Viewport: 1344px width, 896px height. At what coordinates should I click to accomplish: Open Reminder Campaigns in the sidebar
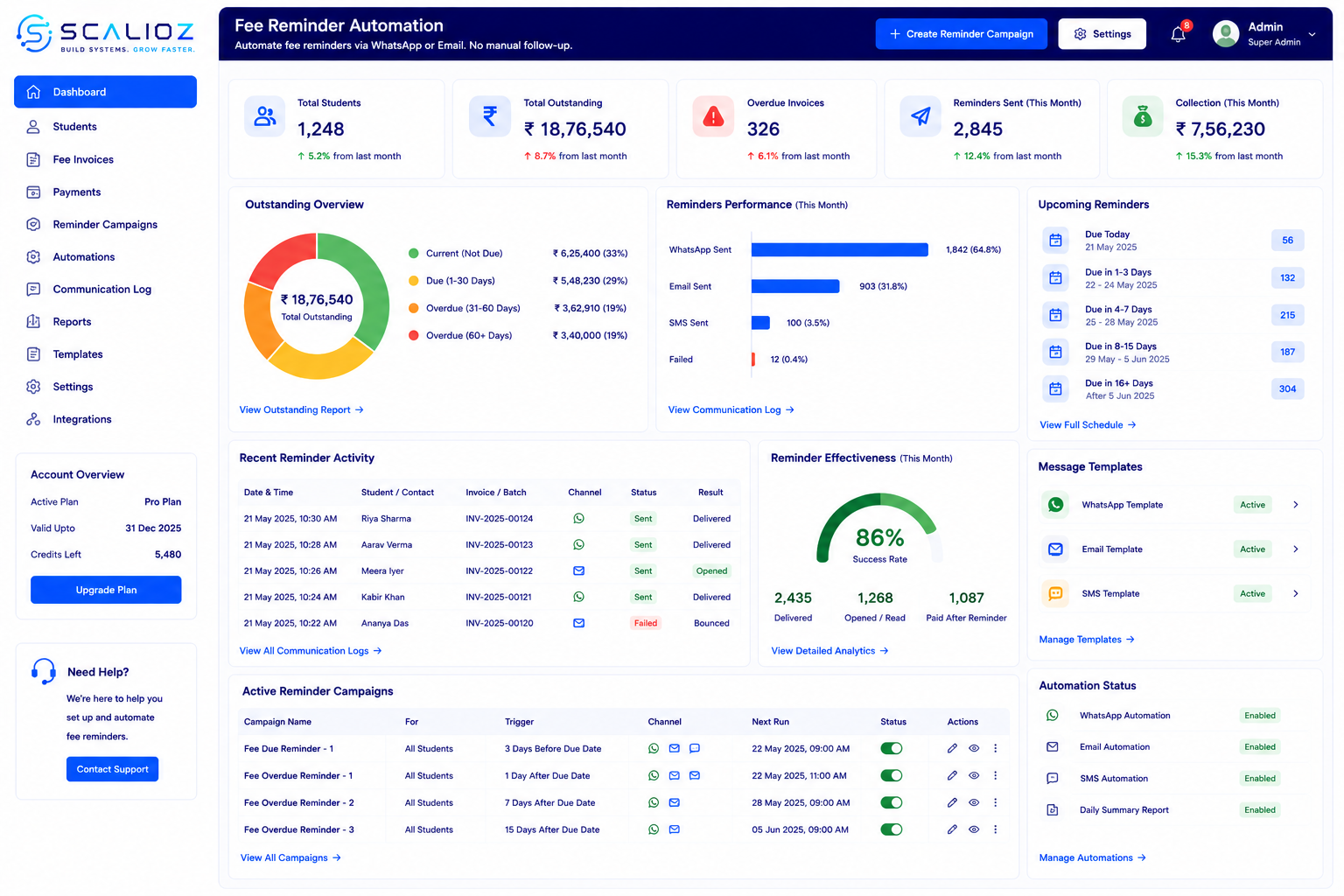pos(105,224)
